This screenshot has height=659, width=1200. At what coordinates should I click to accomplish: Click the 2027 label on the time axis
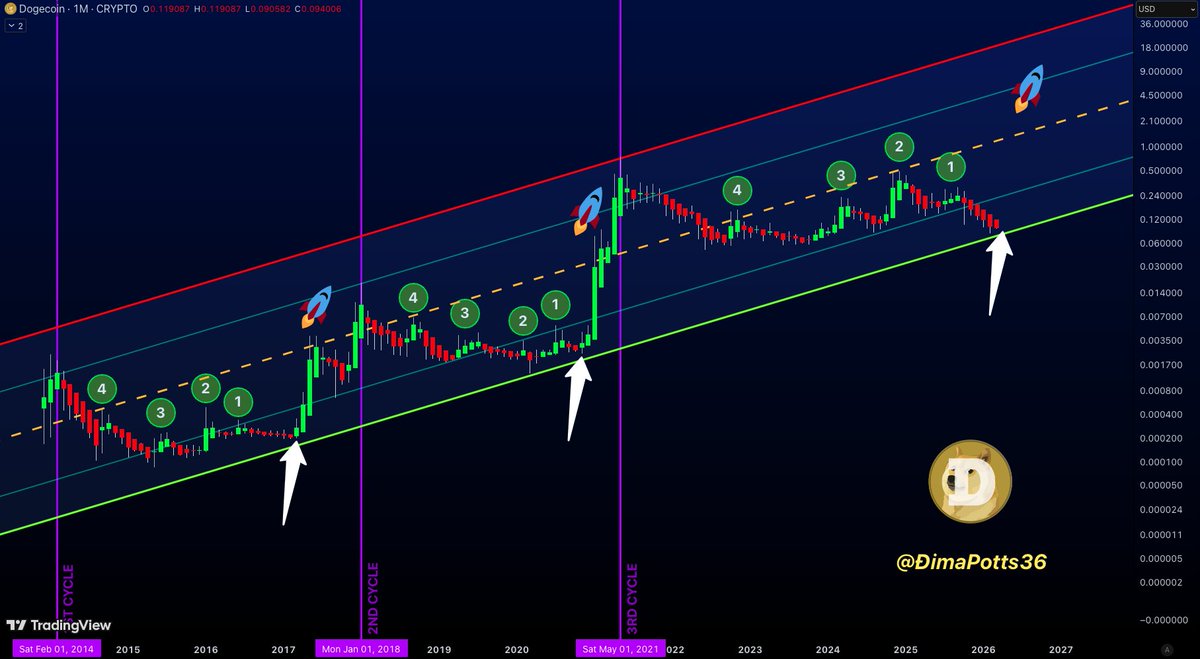click(1061, 649)
